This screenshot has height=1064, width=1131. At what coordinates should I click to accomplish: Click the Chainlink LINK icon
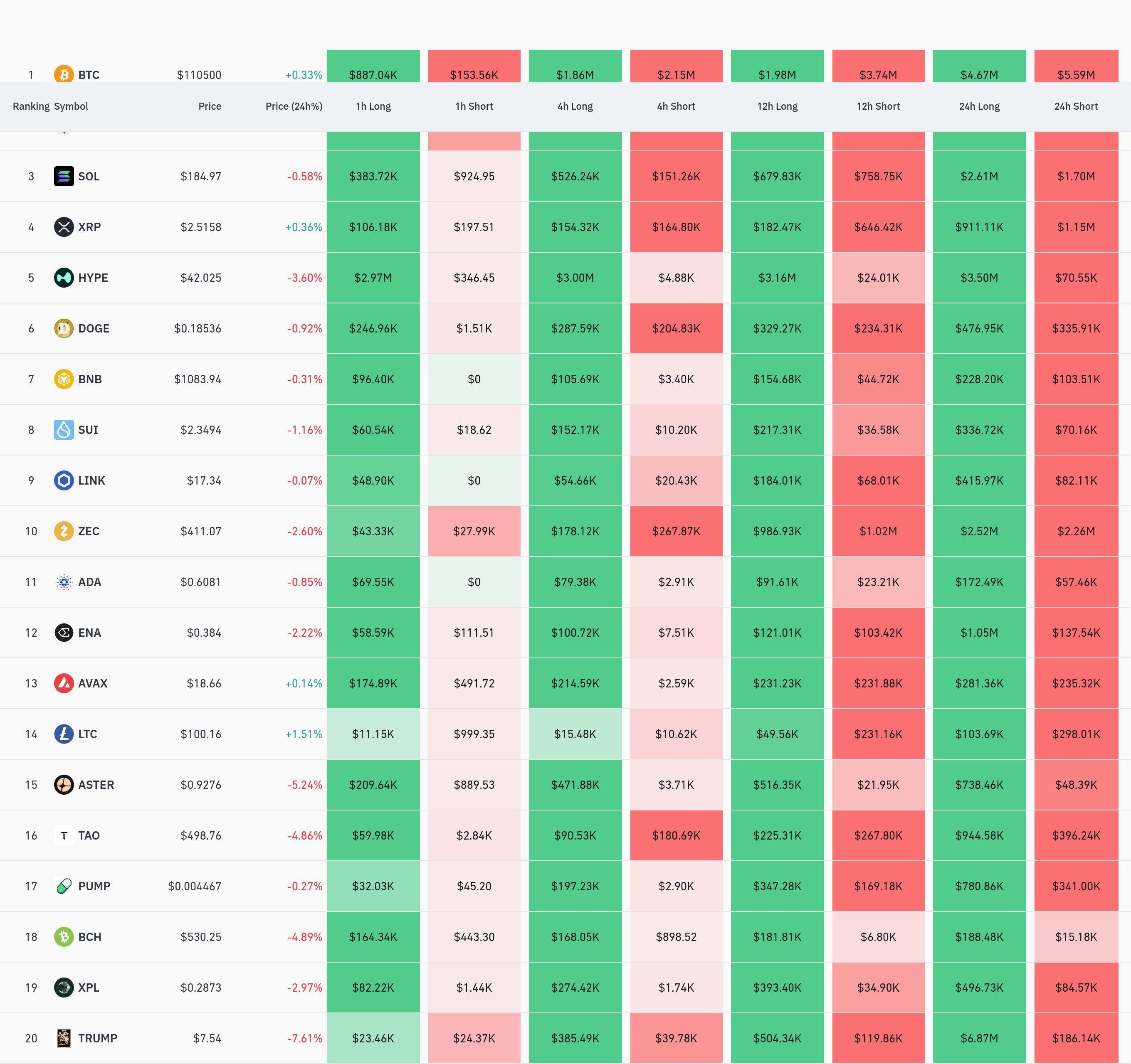pyautogui.click(x=64, y=480)
